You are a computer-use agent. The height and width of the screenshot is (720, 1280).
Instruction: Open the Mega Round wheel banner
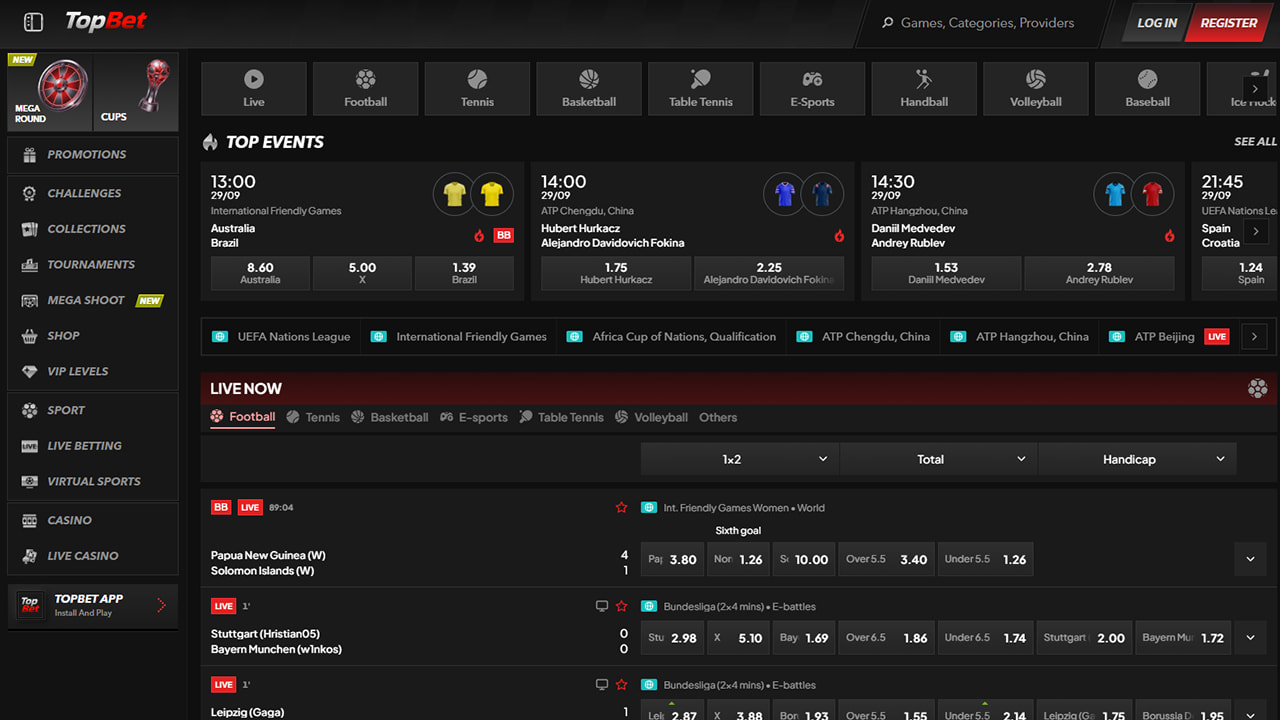click(x=49, y=92)
